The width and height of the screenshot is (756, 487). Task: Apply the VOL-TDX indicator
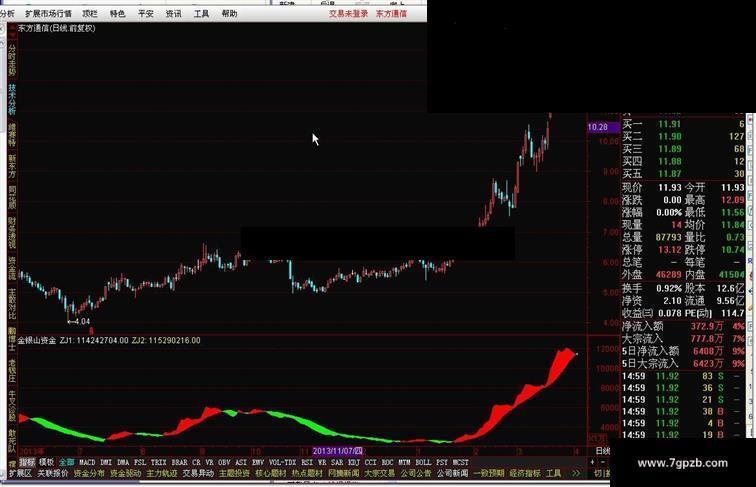283,462
